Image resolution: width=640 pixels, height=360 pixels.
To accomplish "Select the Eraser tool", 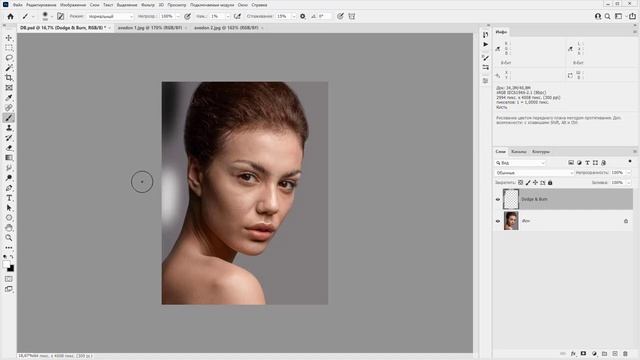I will click(x=9, y=148).
